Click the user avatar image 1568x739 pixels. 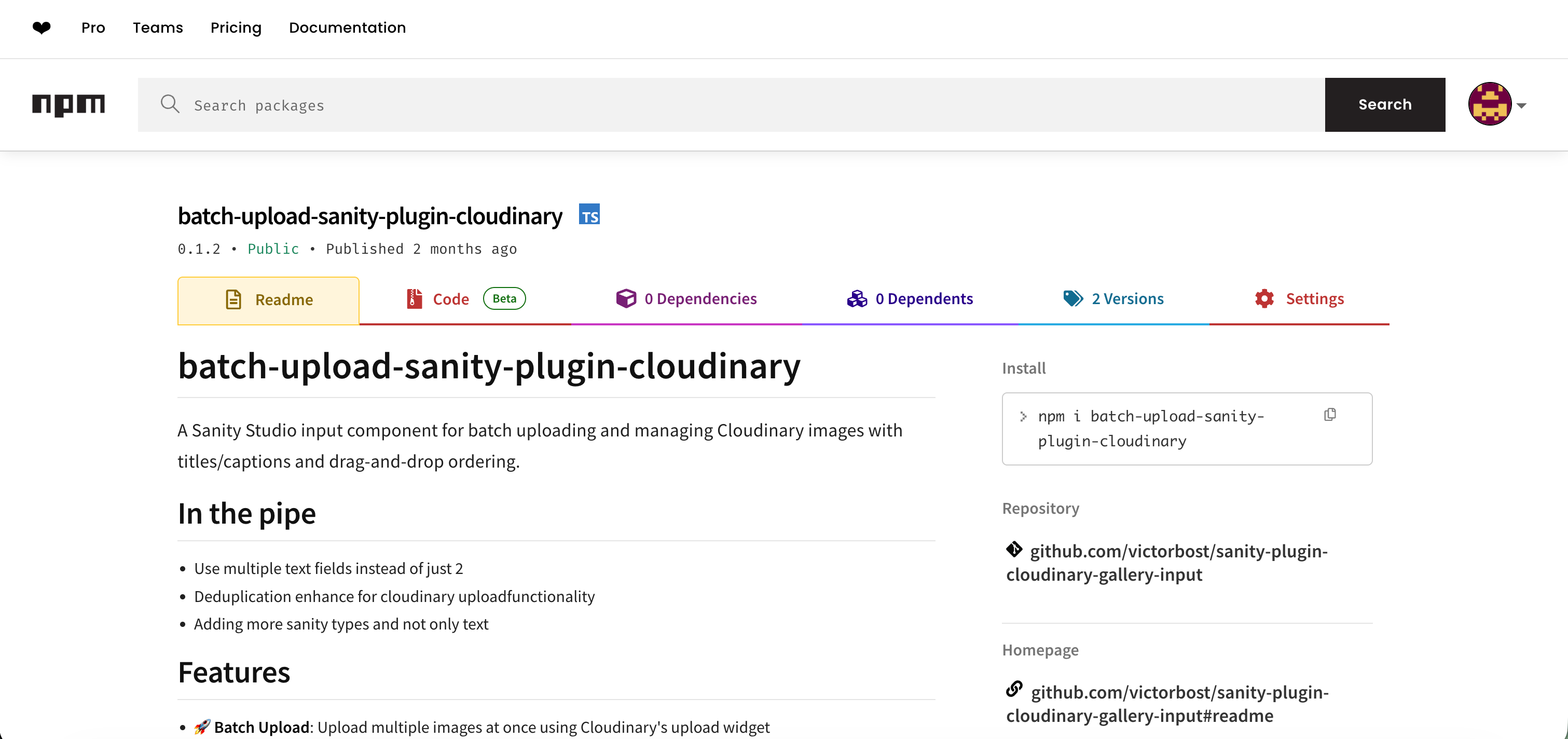click(1490, 104)
